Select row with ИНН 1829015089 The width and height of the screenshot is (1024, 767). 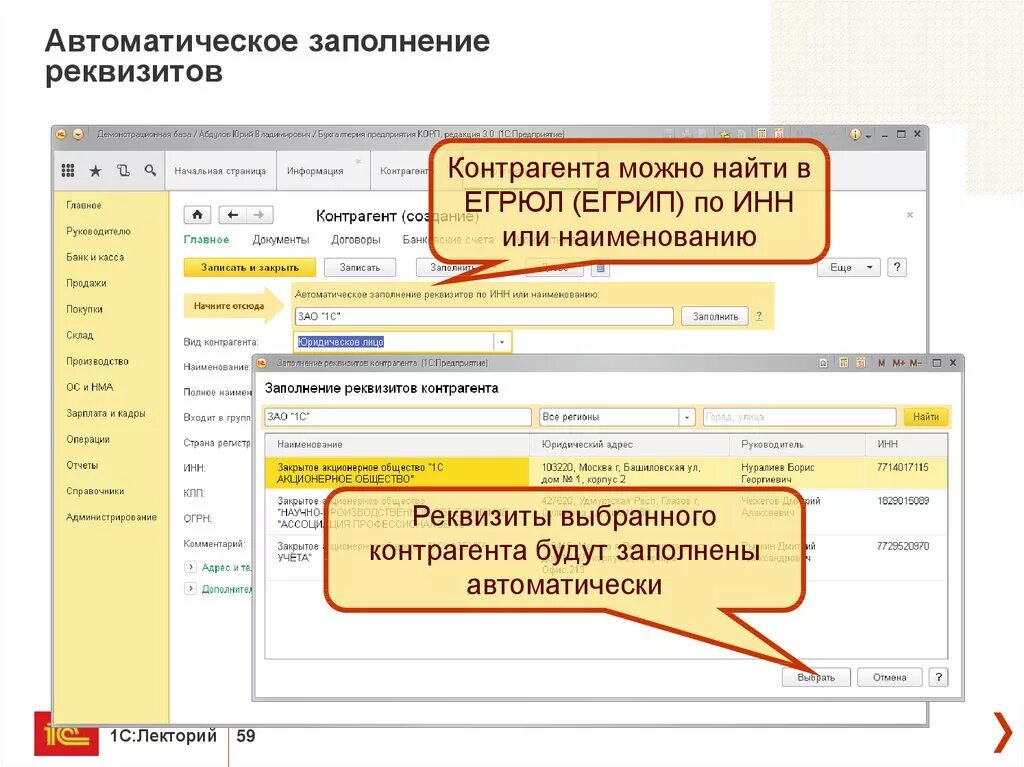point(605,512)
